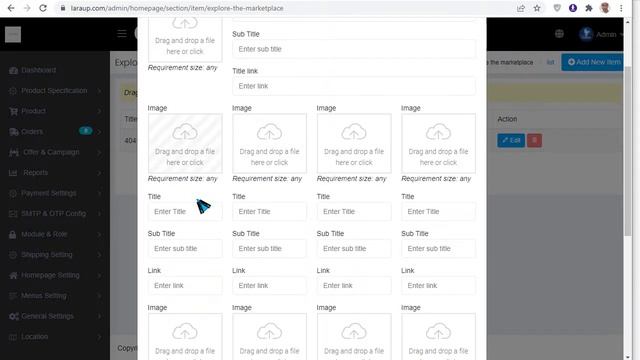Image resolution: width=640 pixels, height=360 pixels.
Task: Click fourth column Enter sub title field
Action: (x=438, y=249)
